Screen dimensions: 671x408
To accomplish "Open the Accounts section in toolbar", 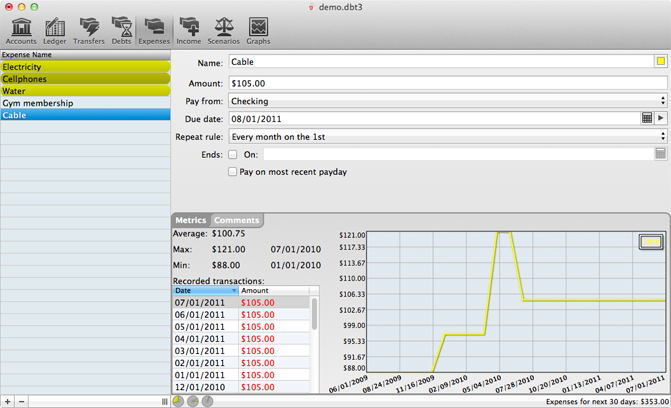I will pyautogui.click(x=20, y=30).
